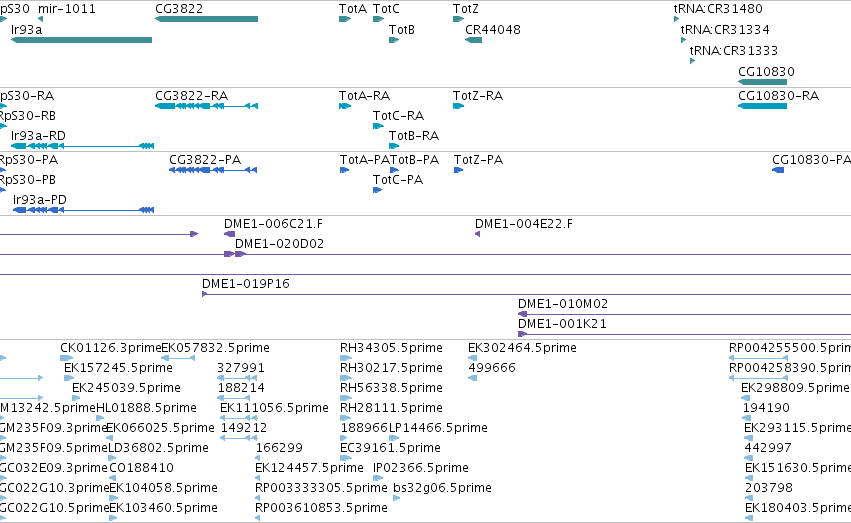This screenshot has width=851, height=523.
Task: Select the EK111056.5prime EST label
Action: pyautogui.click(x=275, y=407)
